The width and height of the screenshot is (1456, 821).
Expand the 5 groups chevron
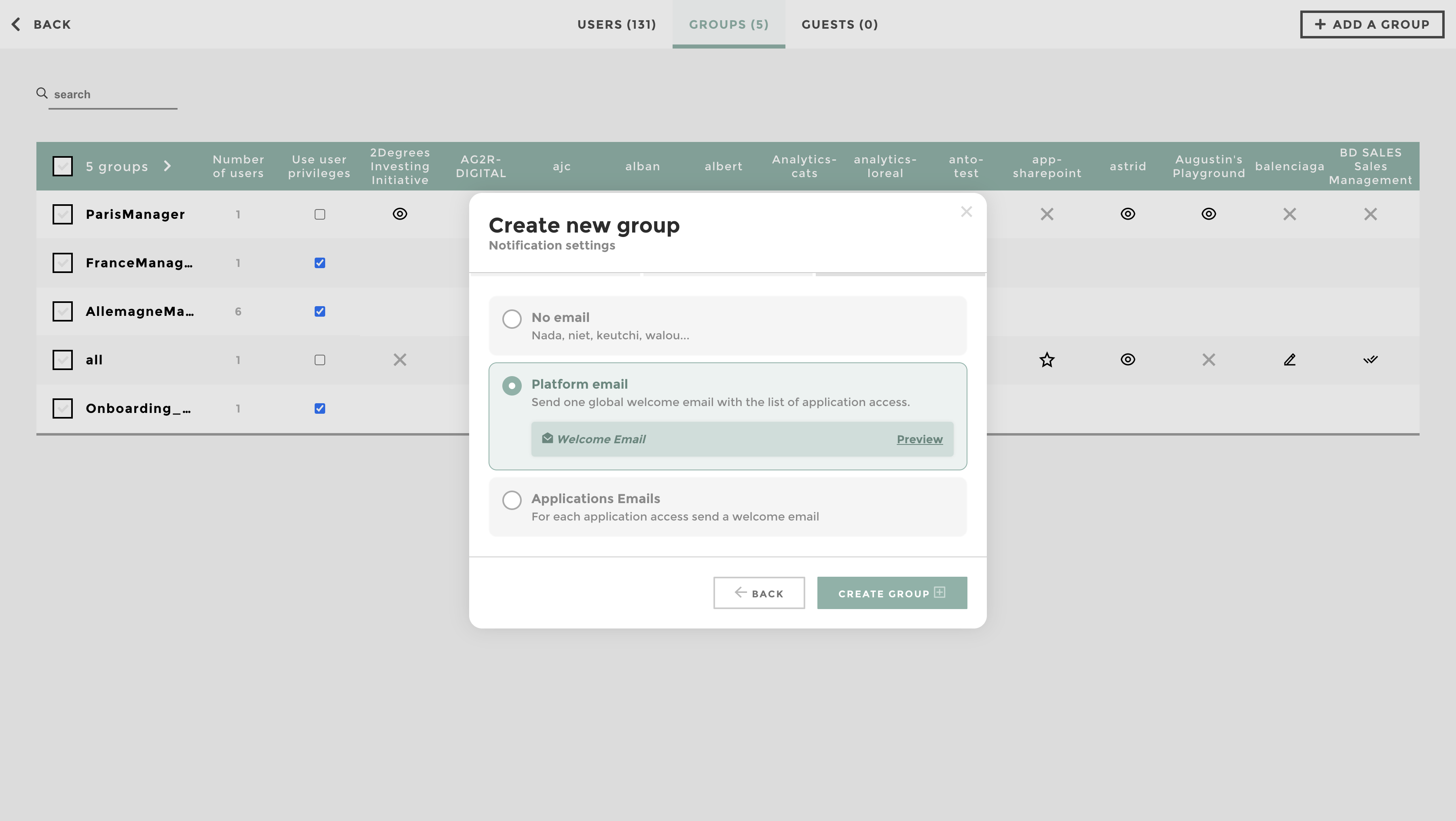[167, 166]
